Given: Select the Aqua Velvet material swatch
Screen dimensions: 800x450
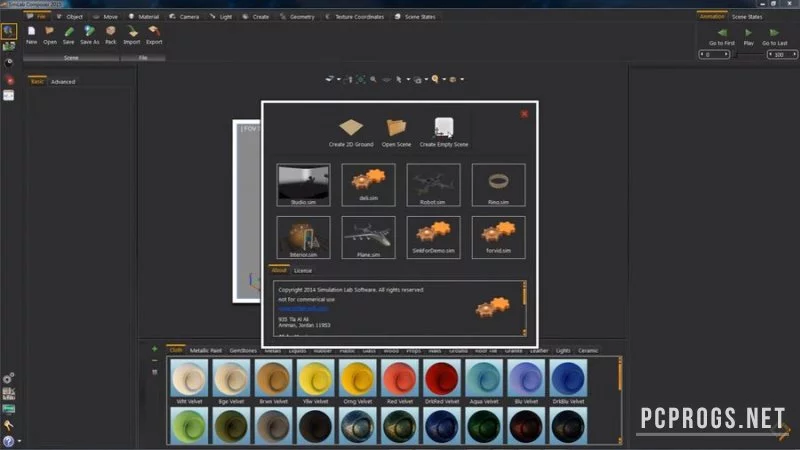Looking at the screenshot, I should coord(484,378).
